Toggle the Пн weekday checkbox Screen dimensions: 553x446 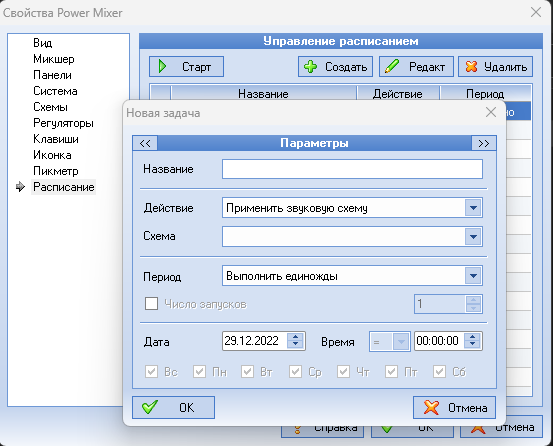click(x=200, y=372)
